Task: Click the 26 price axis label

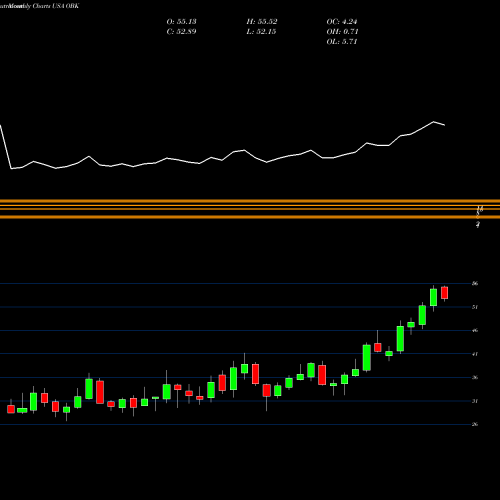Action: point(475,424)
